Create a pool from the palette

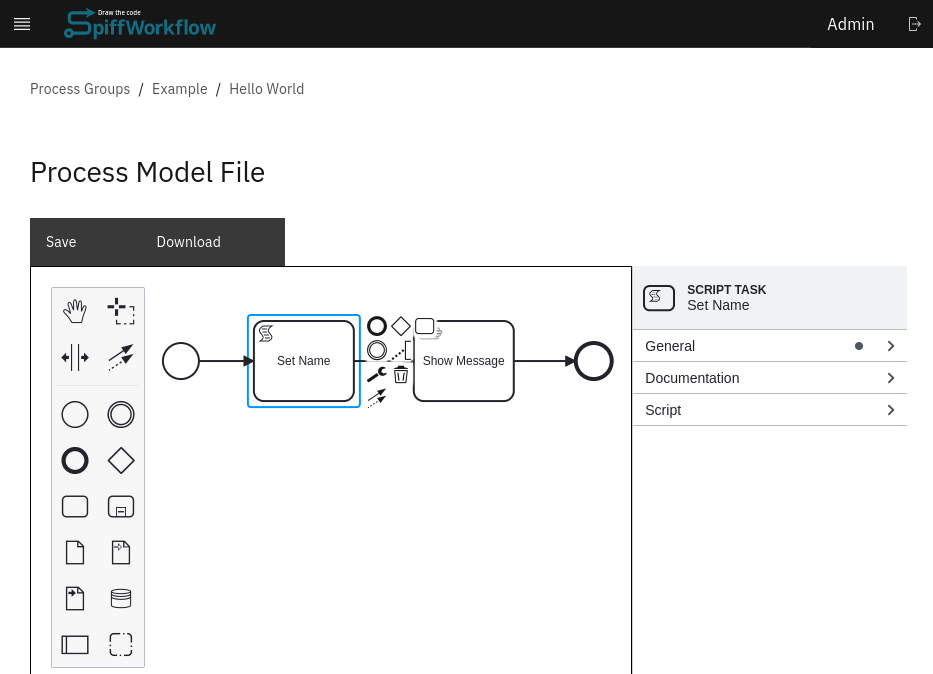tap(75, 644)
